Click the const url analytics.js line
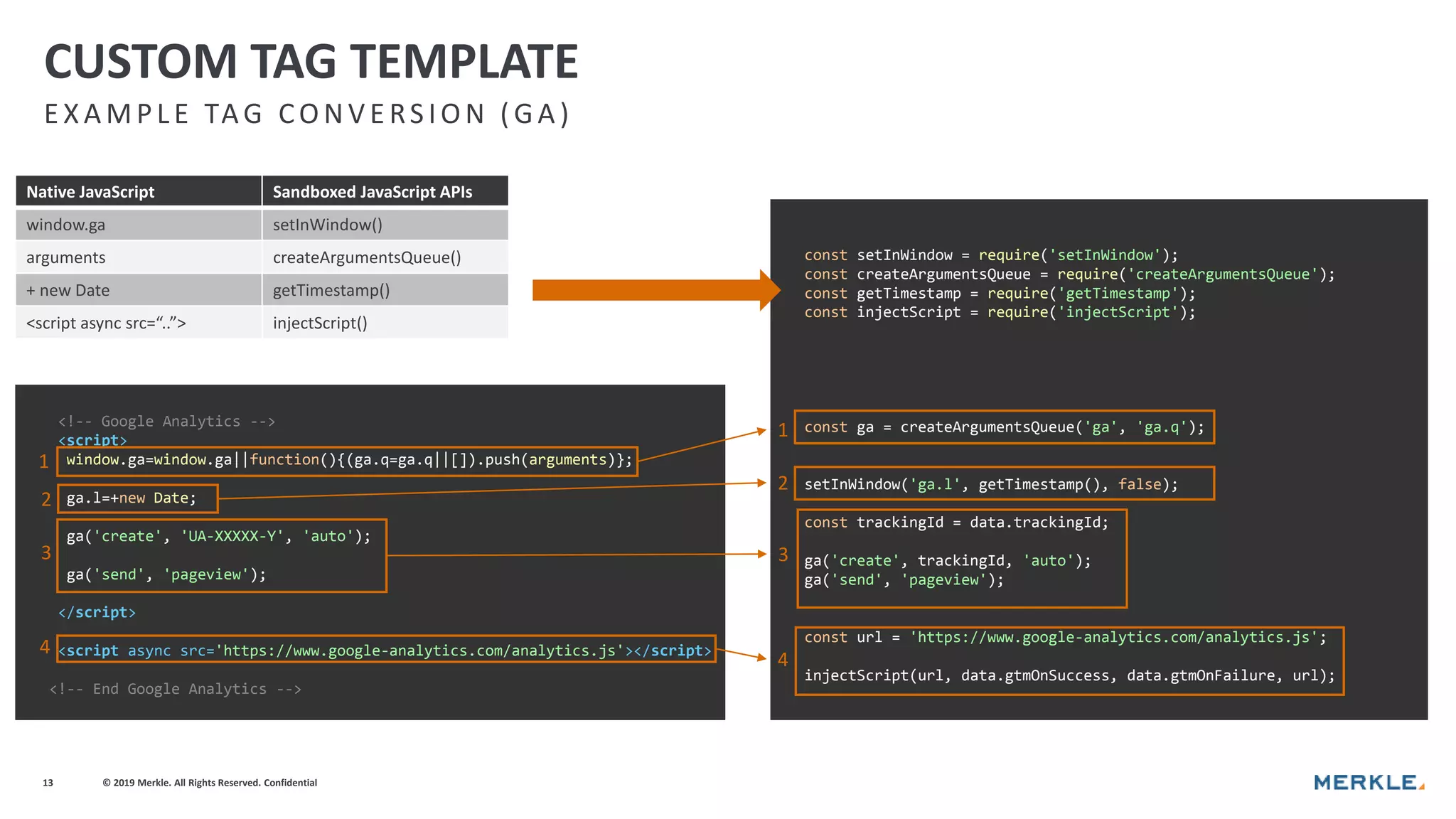 [1064, 638]
